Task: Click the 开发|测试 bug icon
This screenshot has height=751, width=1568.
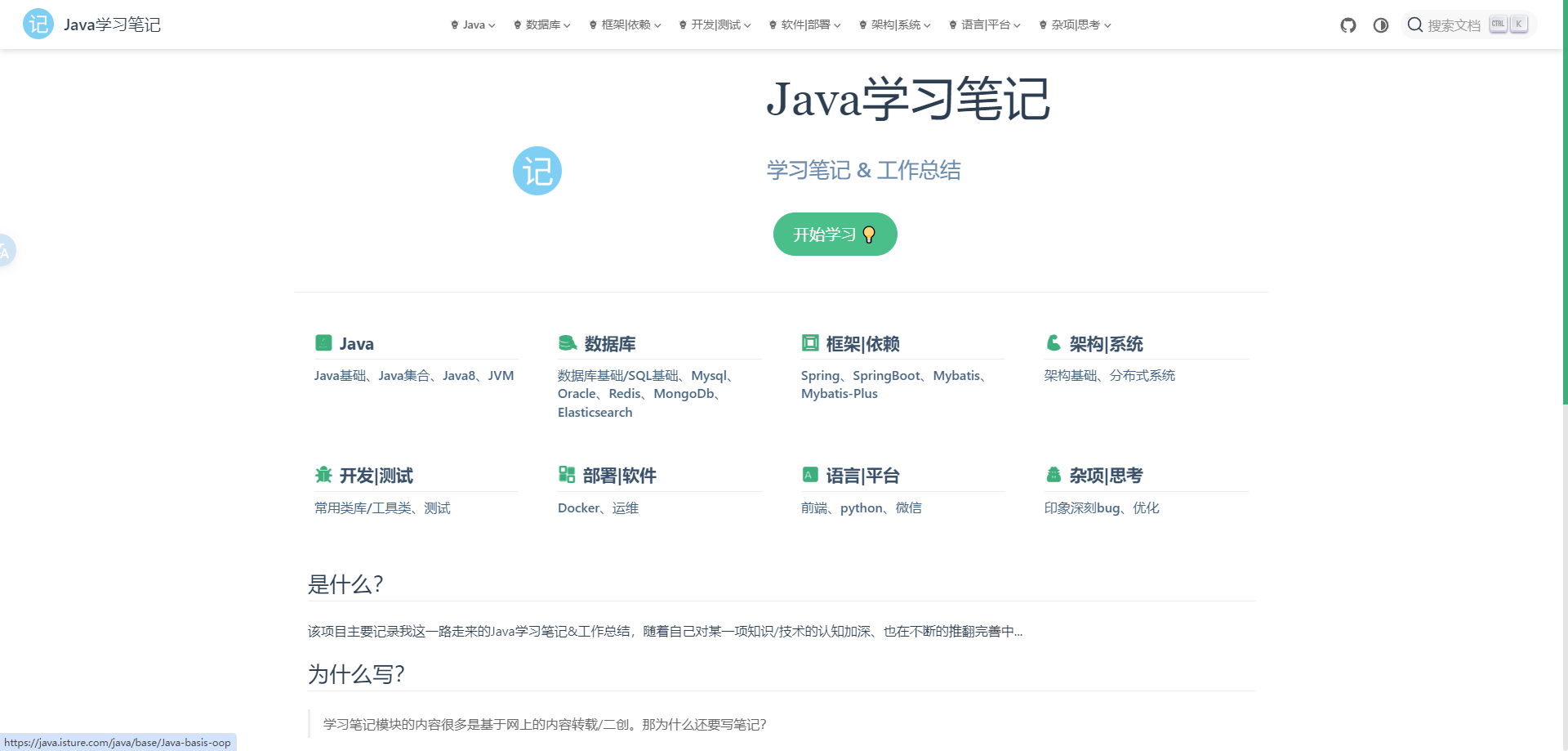Action: click(x=323, y=475)
